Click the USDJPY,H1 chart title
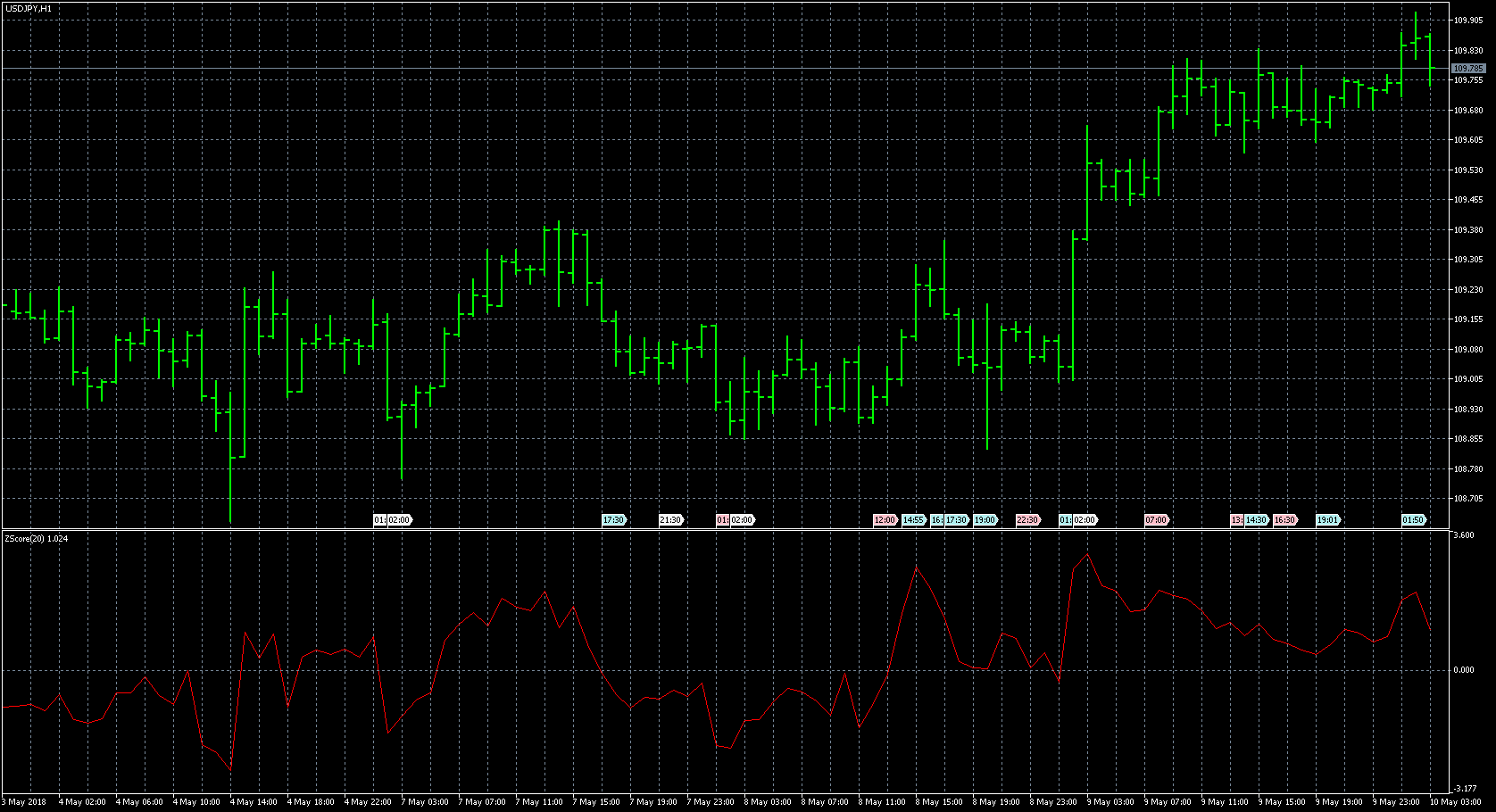1496x812 pixels. point(28,9)
